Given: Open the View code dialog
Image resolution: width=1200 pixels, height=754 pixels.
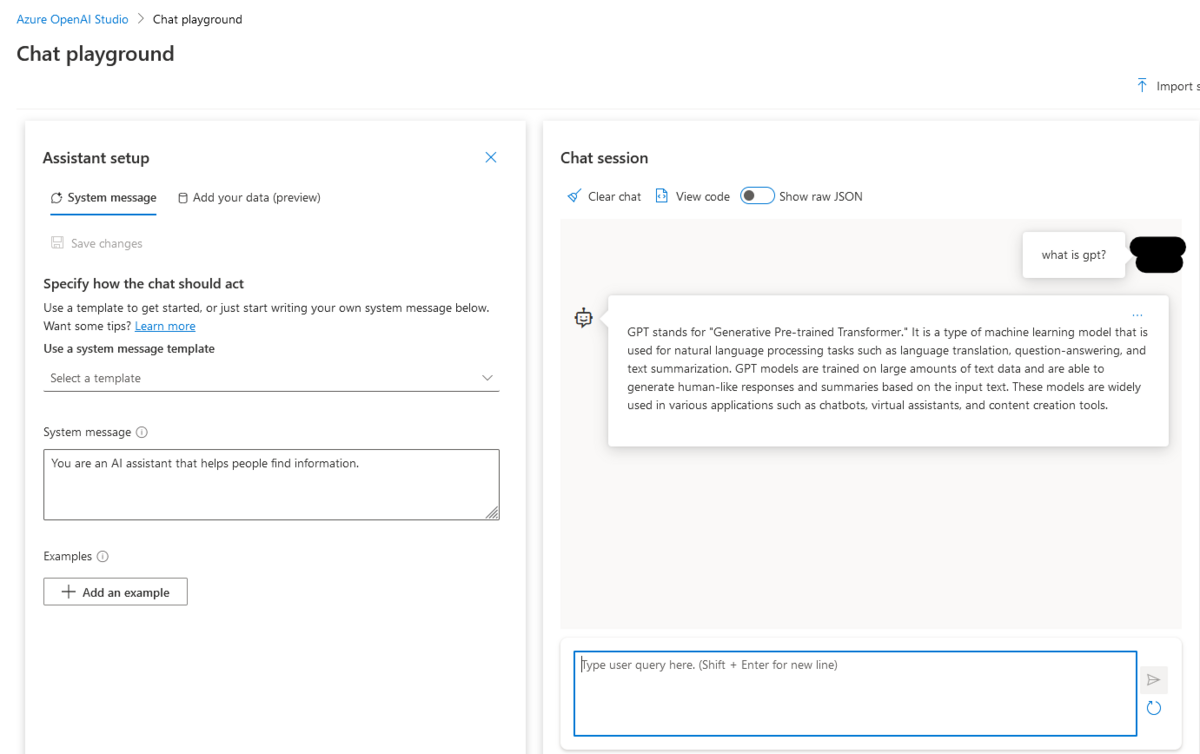Looking at the screenshot, I should pyautogui.click(x=692, y=196).
